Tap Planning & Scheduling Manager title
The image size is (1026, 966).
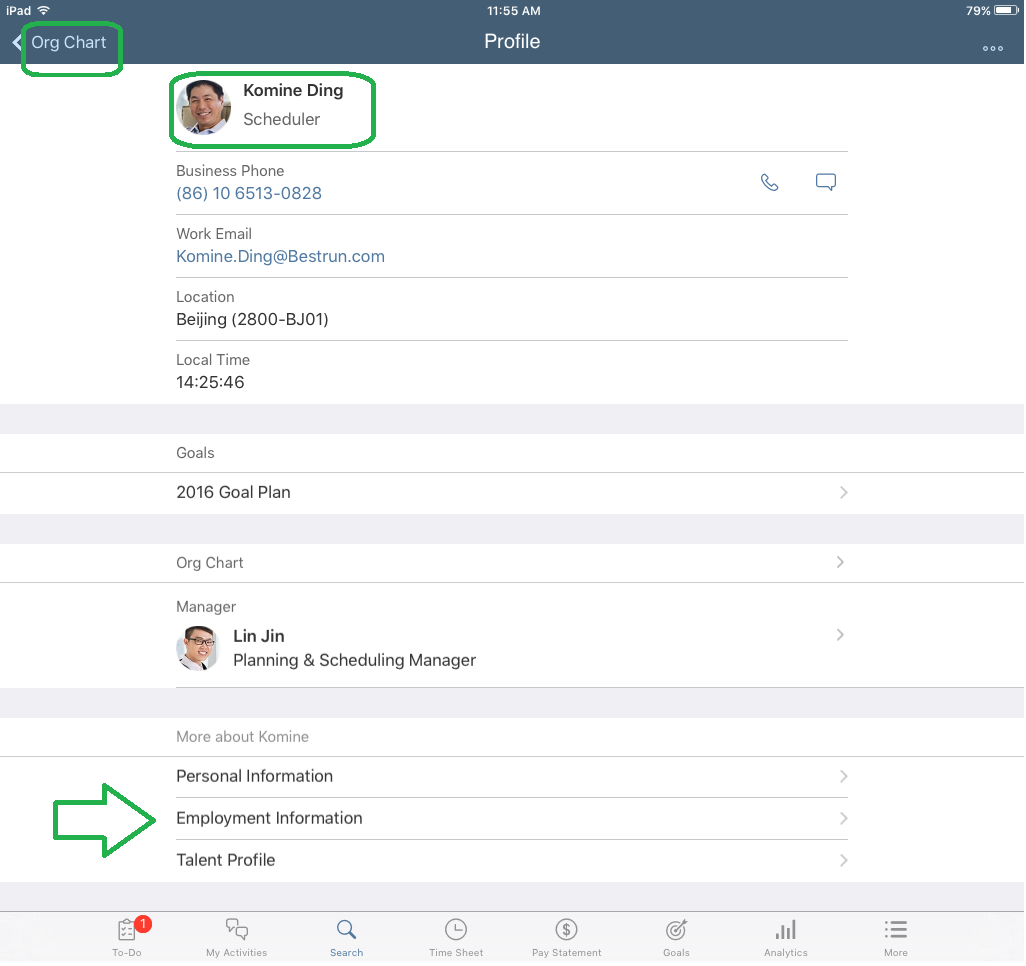354,660
